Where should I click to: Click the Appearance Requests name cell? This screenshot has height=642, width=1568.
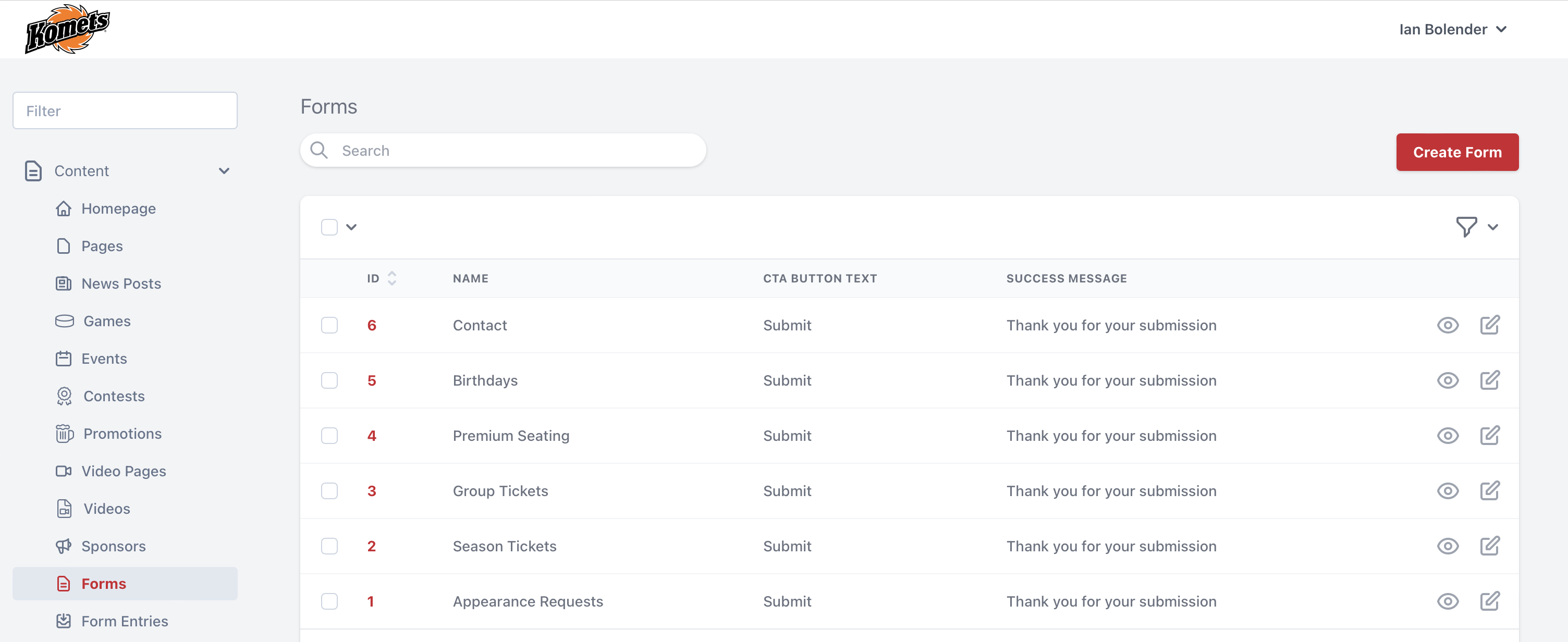point(528,601)
